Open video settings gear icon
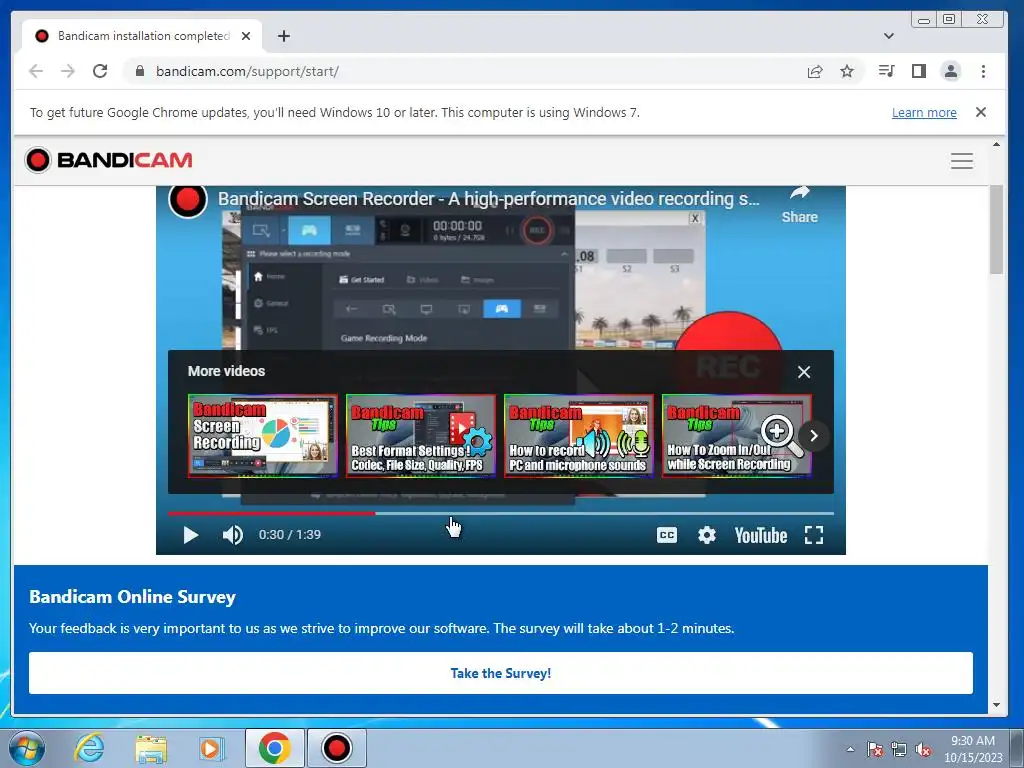Viewport: 1024px width, 768px height. click(707, 535)
